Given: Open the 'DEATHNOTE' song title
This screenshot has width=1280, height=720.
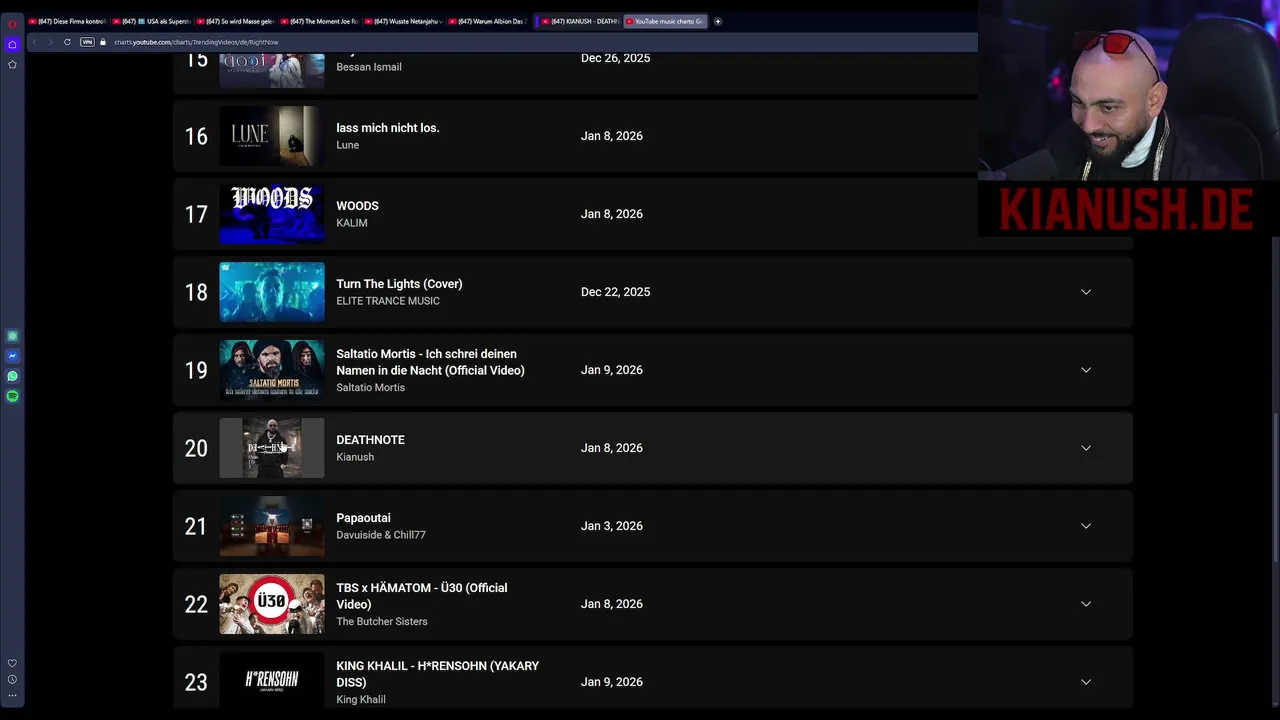Looking at the screenshot, I should pyautogui.click(x=370, y=440).
